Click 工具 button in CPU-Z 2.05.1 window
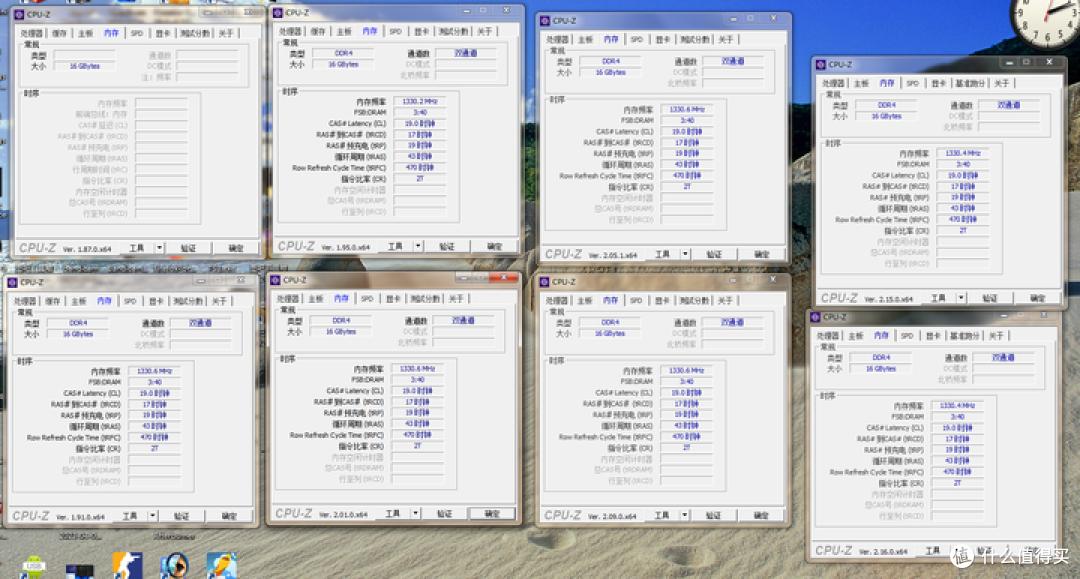Image resolution: width=1080 pixels, height=579 pixels. point(663,255)
